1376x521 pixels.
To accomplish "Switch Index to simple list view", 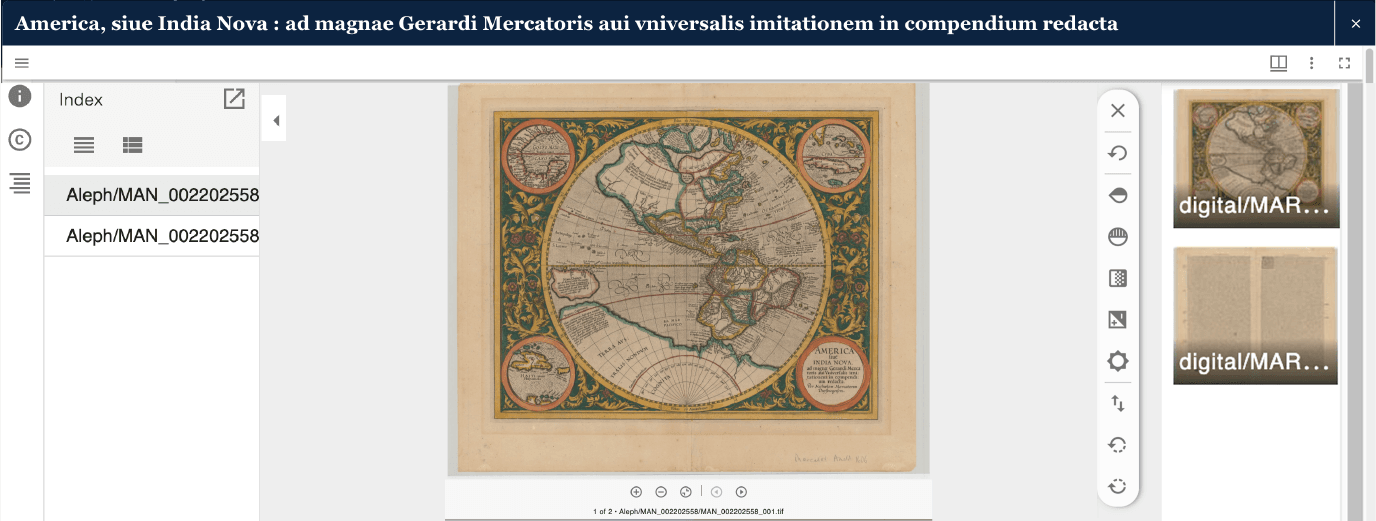I will pos(84,146).
